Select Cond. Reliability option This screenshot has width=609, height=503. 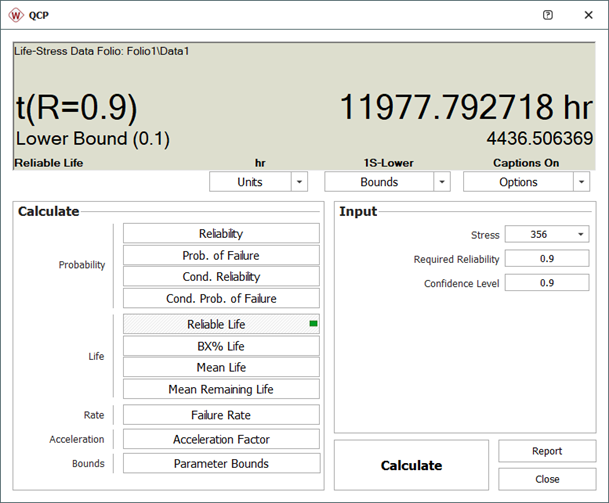coord(221,277)
